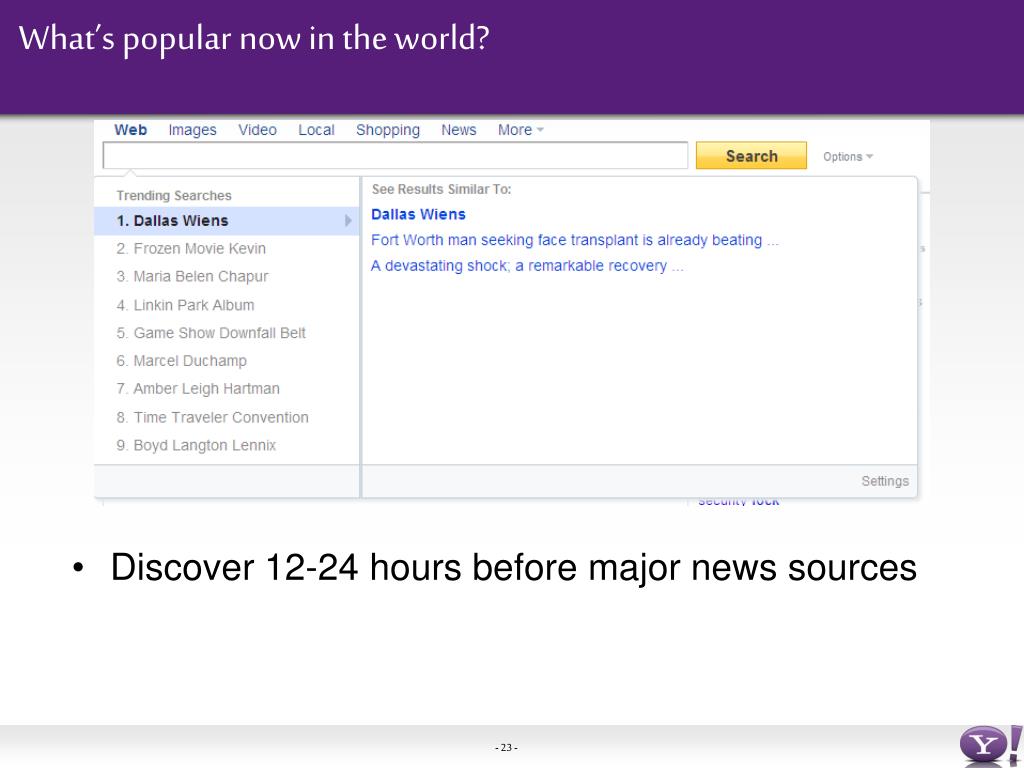1024x768 pixels.
Task: Select the Web search tab
Action: pos(131,130)
